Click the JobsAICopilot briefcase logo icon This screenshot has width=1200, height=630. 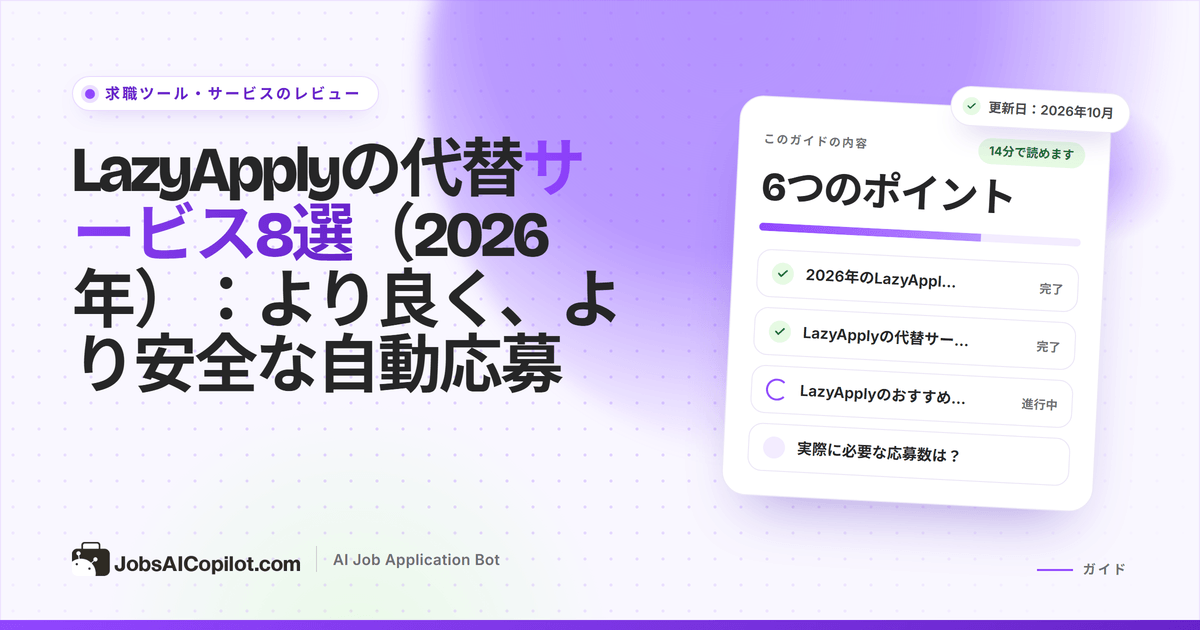point(89,562)
